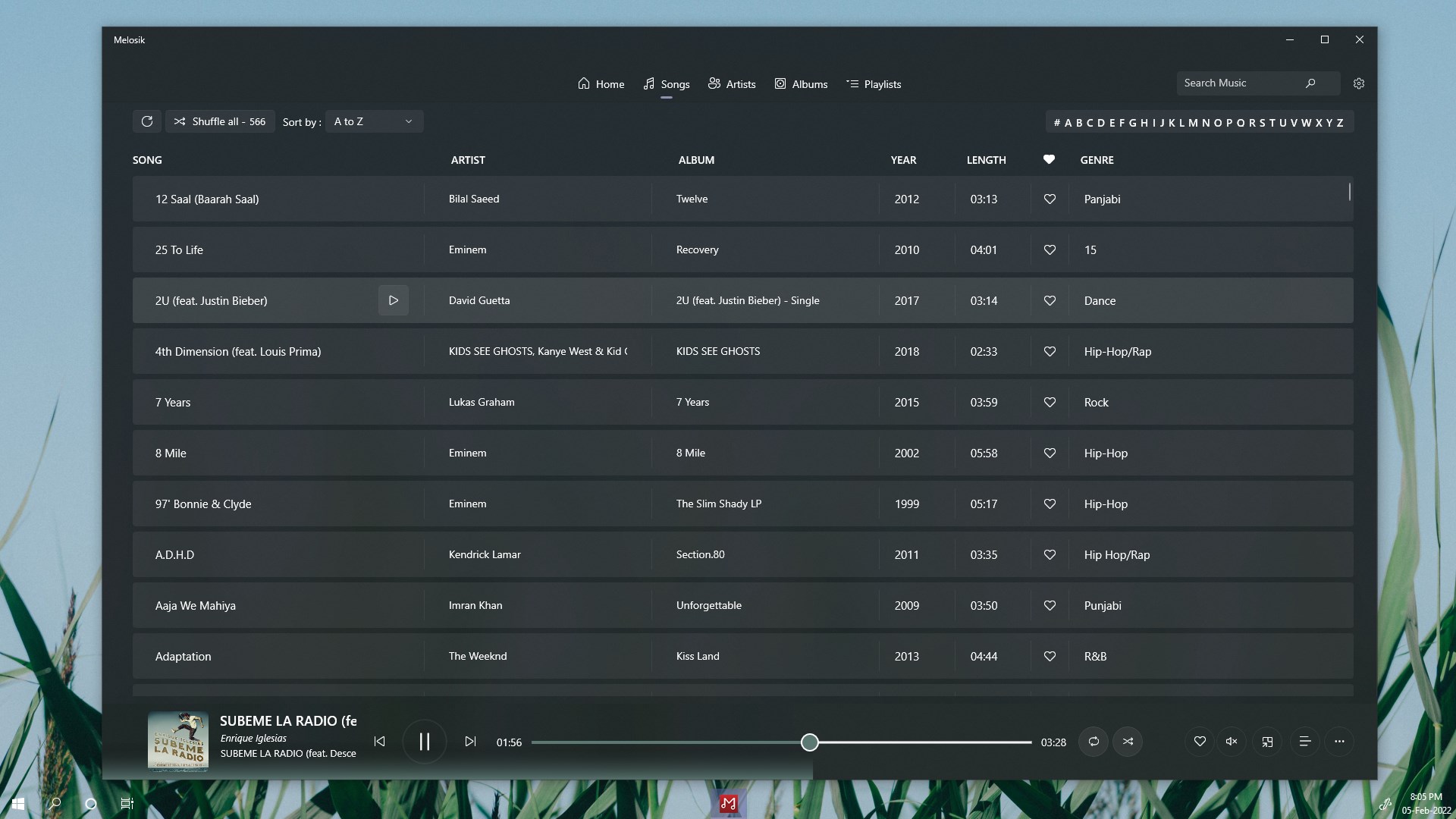This screenshot has width=1456, height=819.
Task: Toggle shuffle mode in player bar
Action: [x=1128, y=742]
